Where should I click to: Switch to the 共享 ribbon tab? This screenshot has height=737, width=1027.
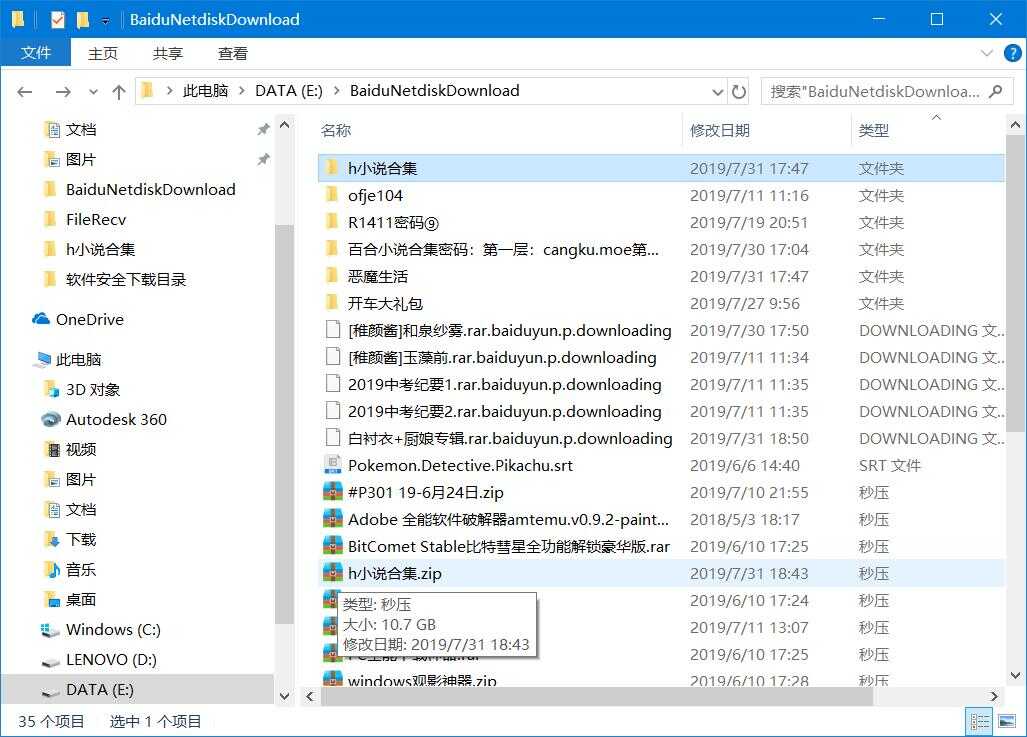point(168,53)
